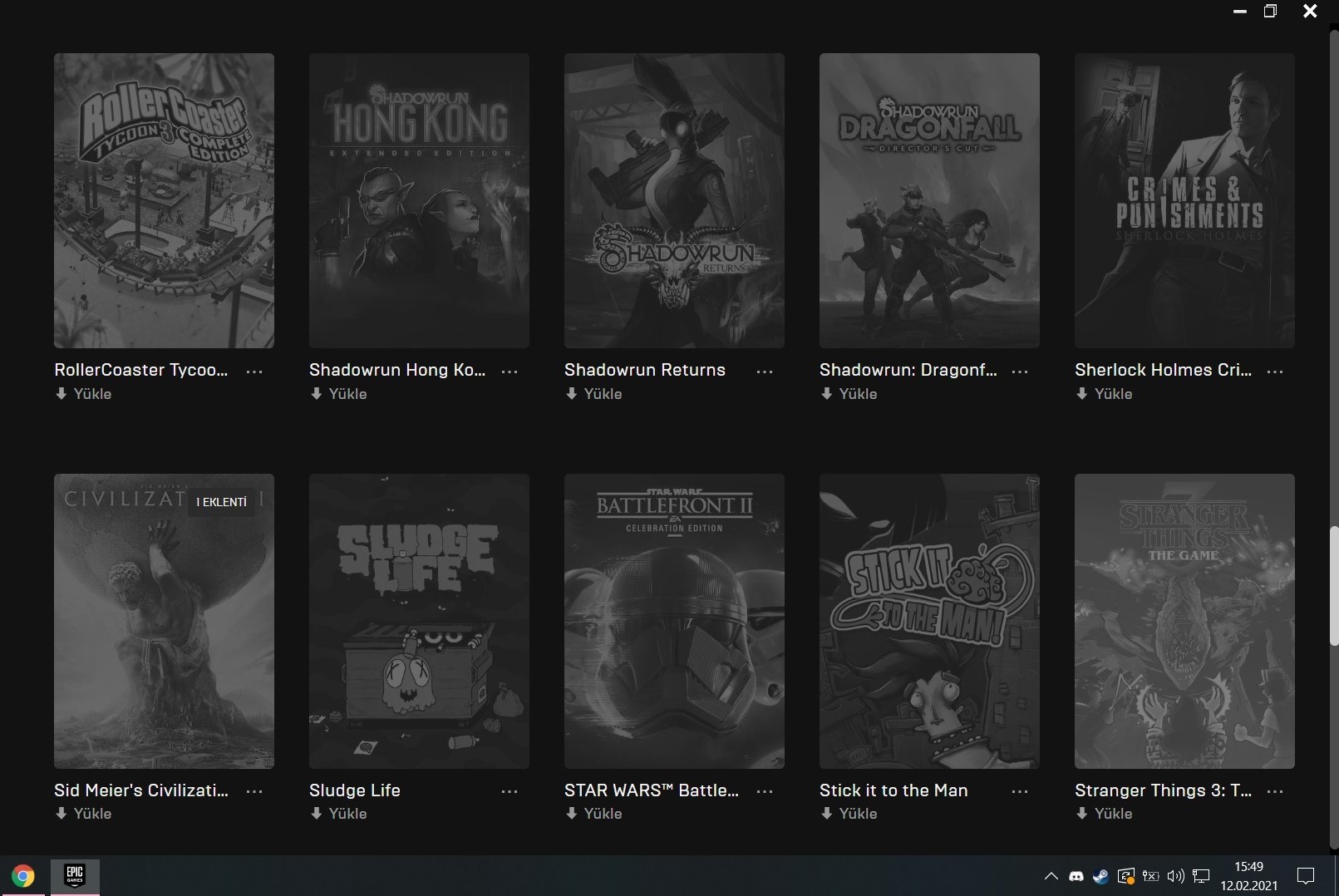This screenshot has width=1339, height=896.
Task: Restore down the Epic Games Launcher window
Action: [1271, 12]
